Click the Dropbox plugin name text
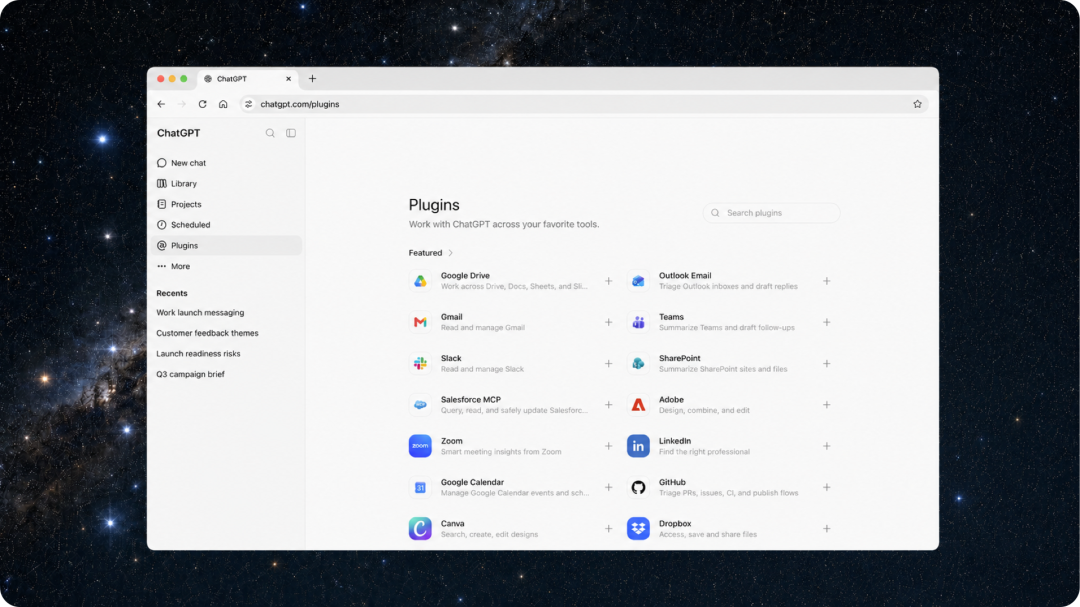The width and height of the screenshot is (1080, 607). click(675, 524)
